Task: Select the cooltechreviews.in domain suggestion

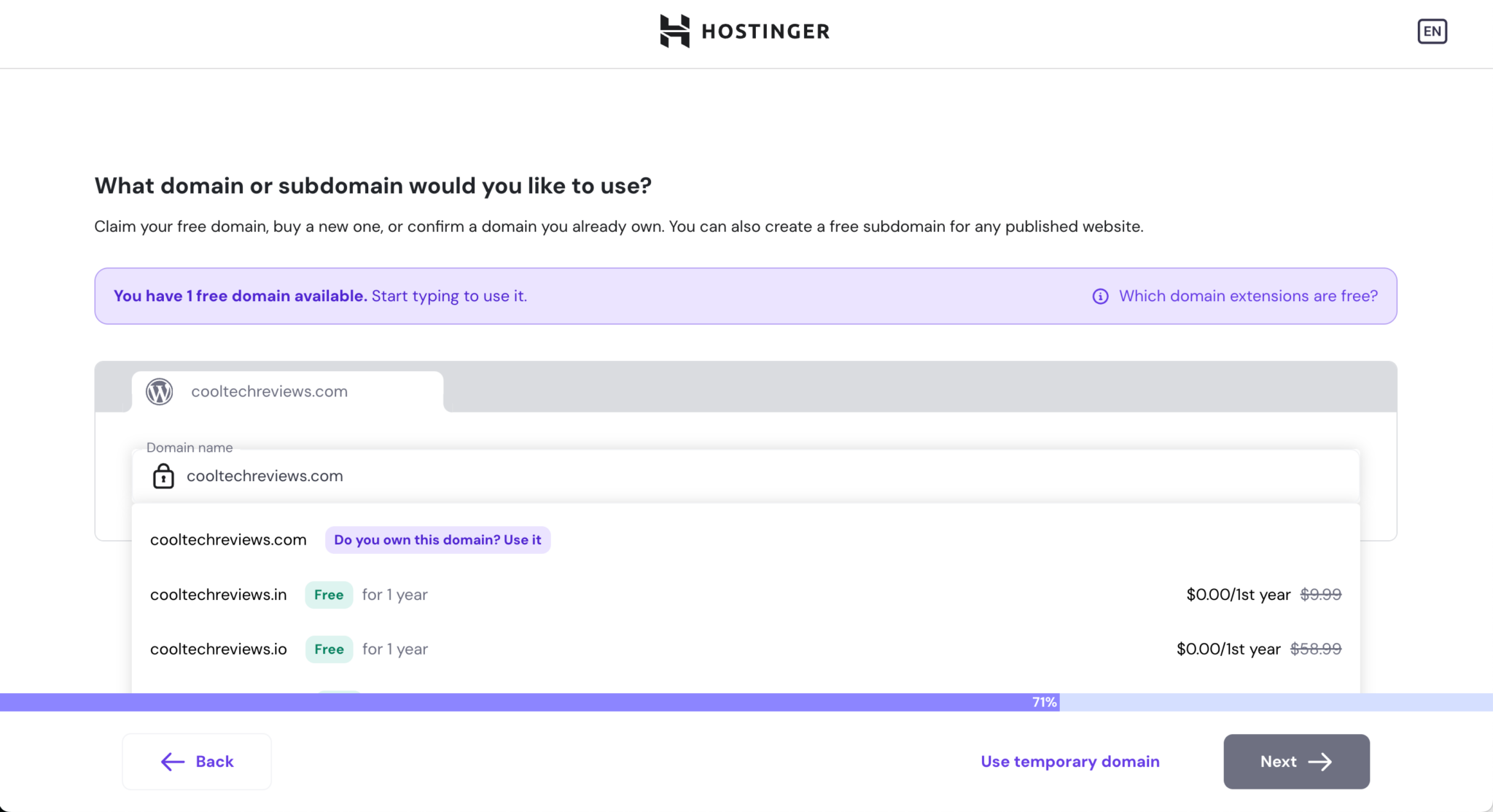Action: point(219,595)
